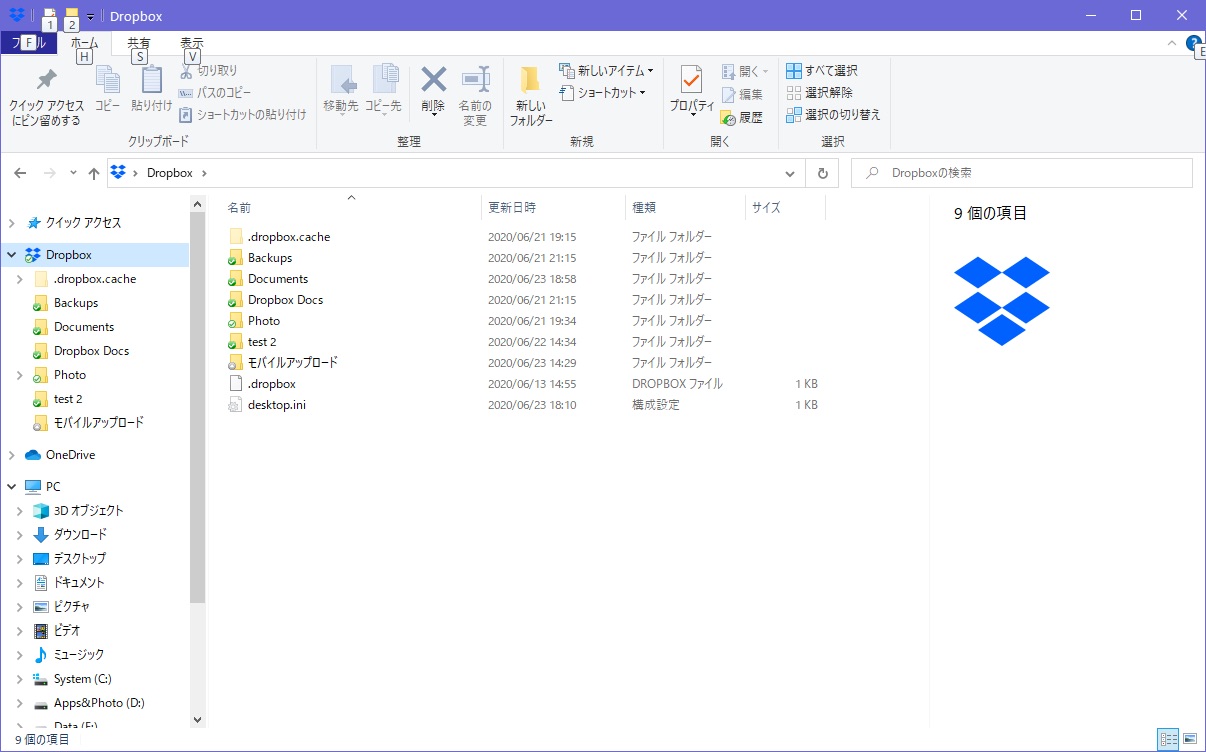Click ショートカットの貼り付け command
1206x752 pixels.
(x=243, y=115)
